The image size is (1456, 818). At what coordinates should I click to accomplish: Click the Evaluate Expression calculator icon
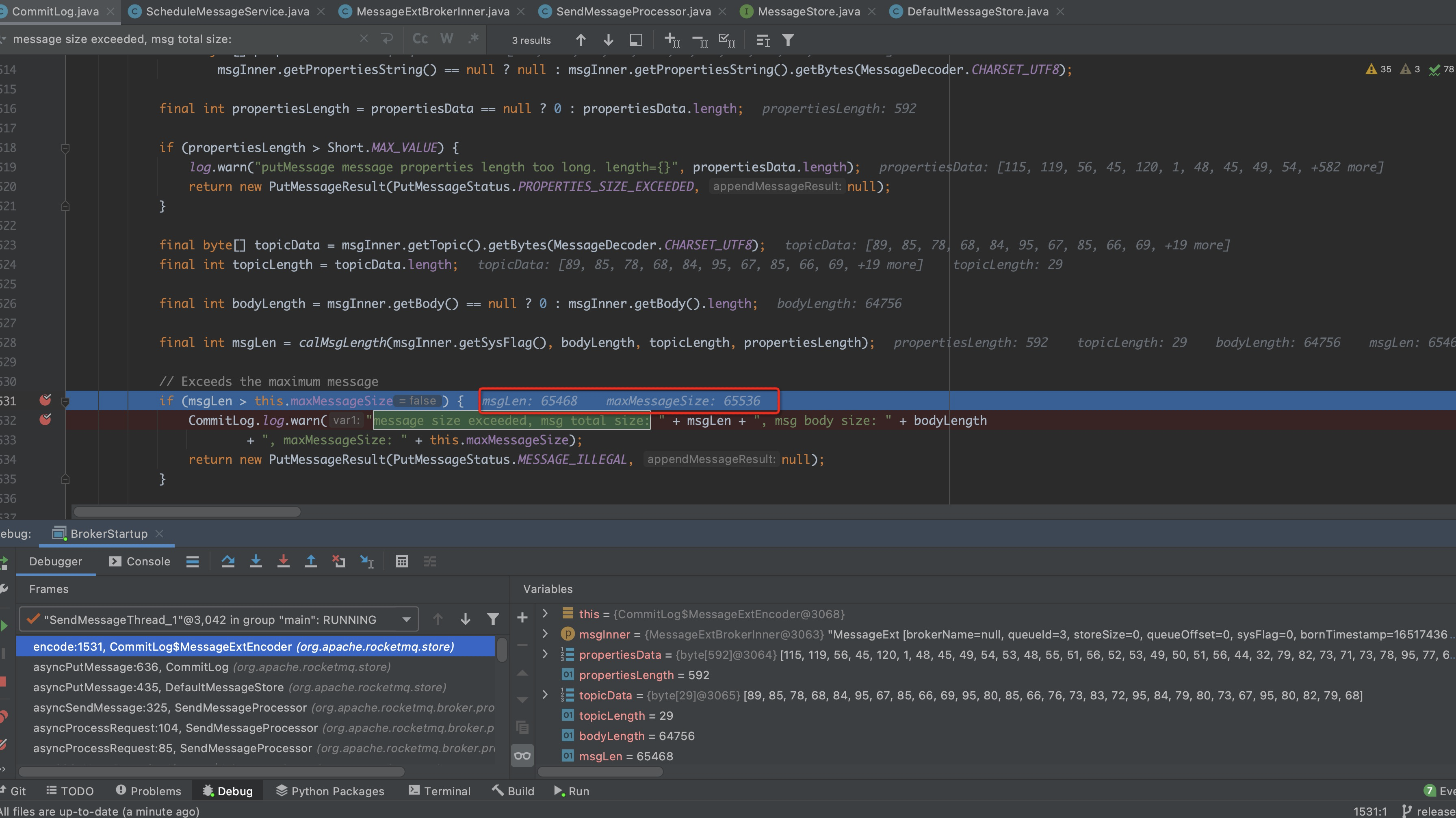(402, 562)
